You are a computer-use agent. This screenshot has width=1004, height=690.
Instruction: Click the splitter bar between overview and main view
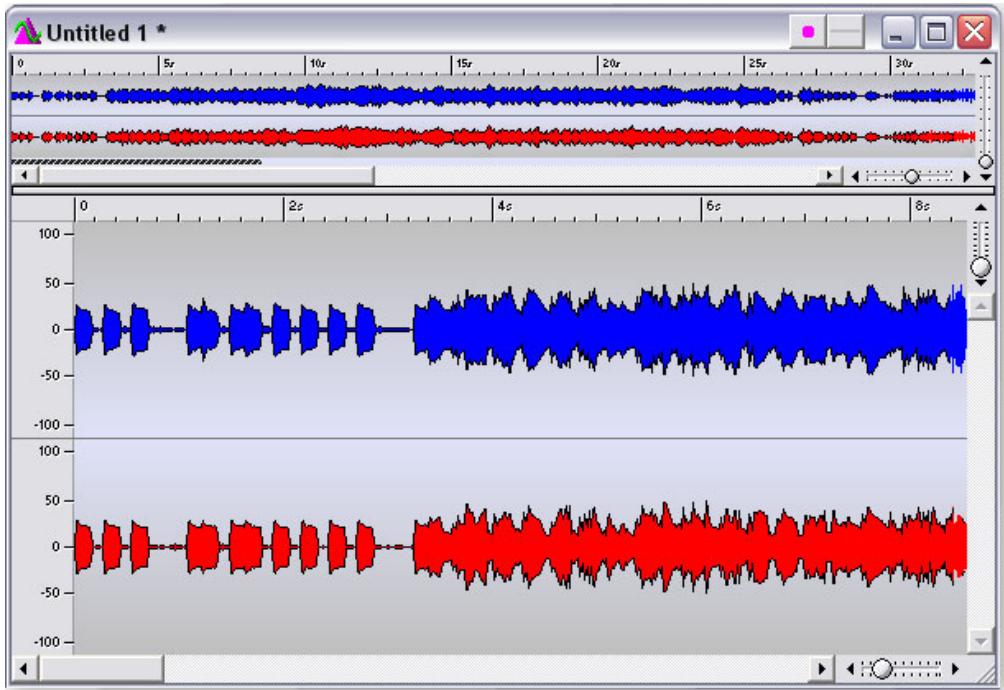tap(500, 188)
